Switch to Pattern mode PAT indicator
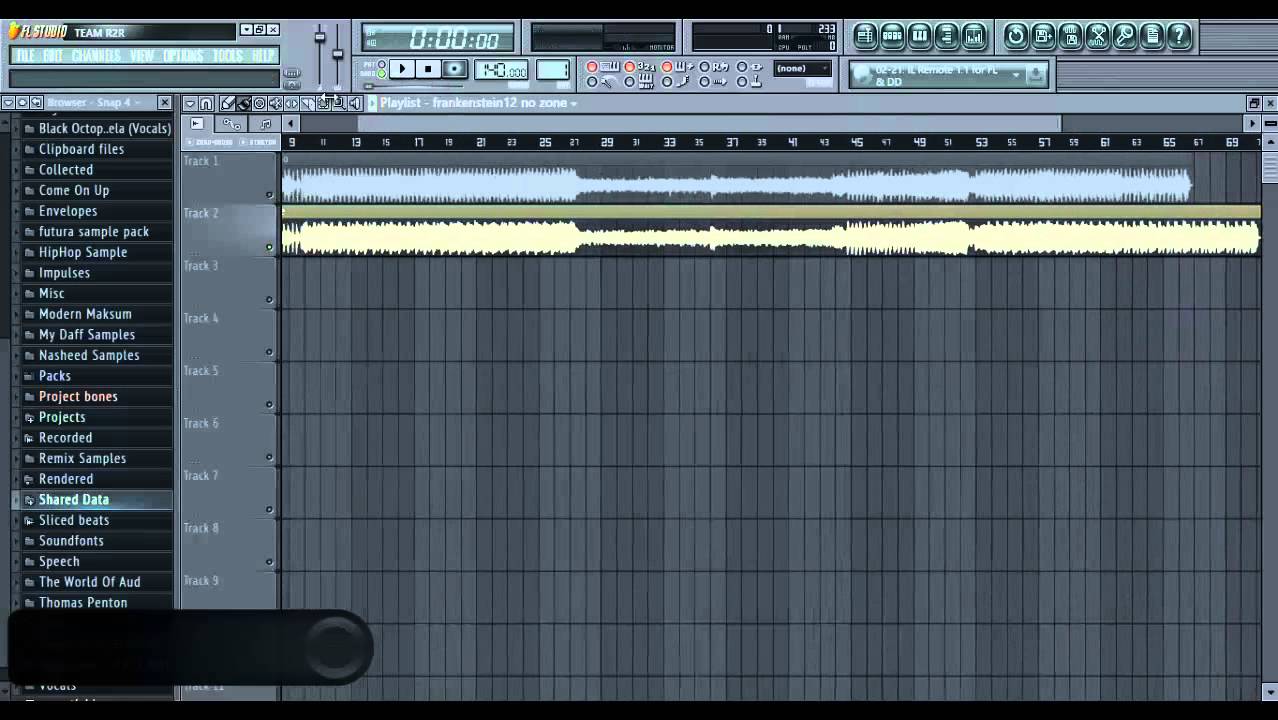 (382, 64)
